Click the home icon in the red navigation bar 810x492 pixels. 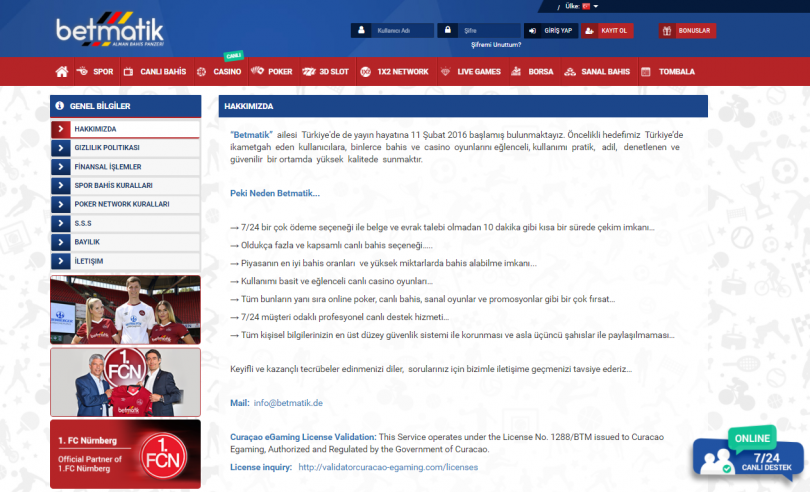[x=61, y=72]
